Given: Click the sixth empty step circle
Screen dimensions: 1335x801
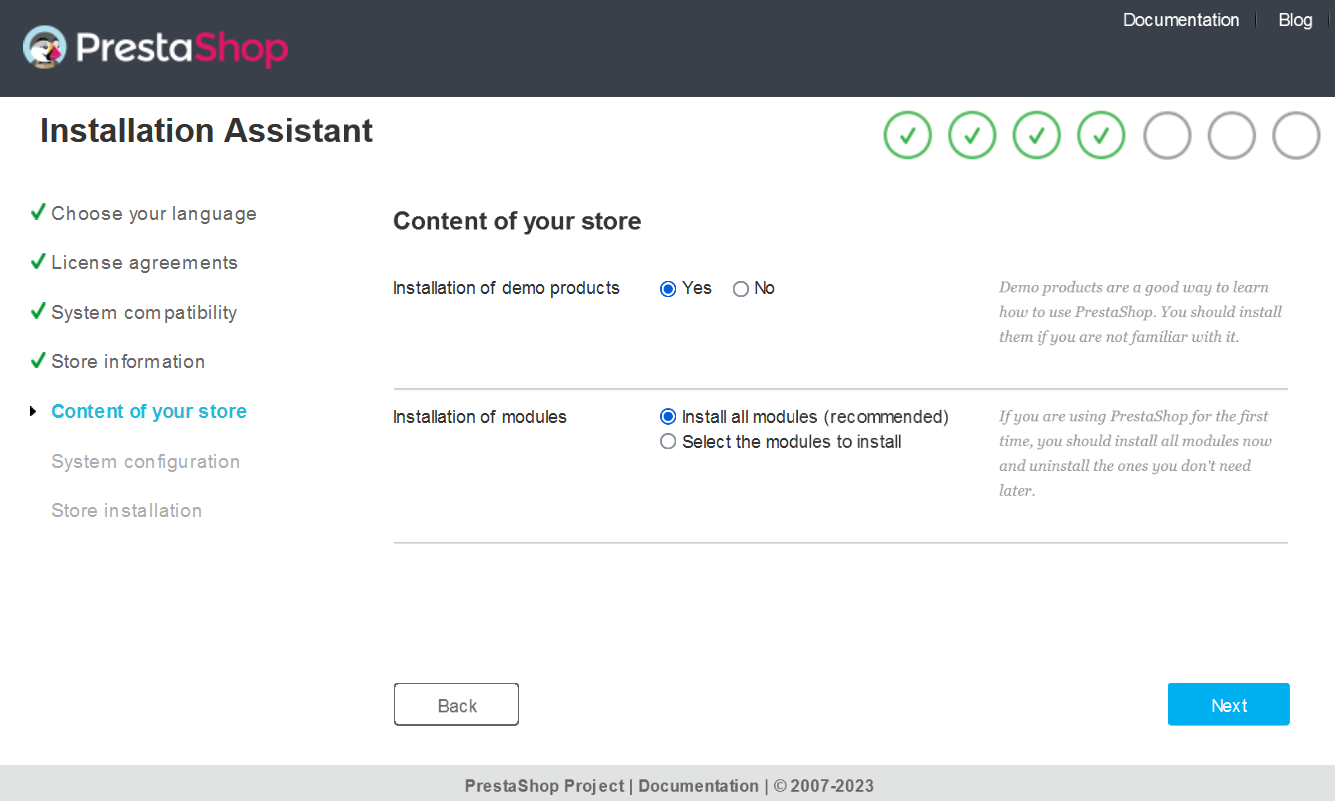Looking at the screenshot, I should (1232, 135).
